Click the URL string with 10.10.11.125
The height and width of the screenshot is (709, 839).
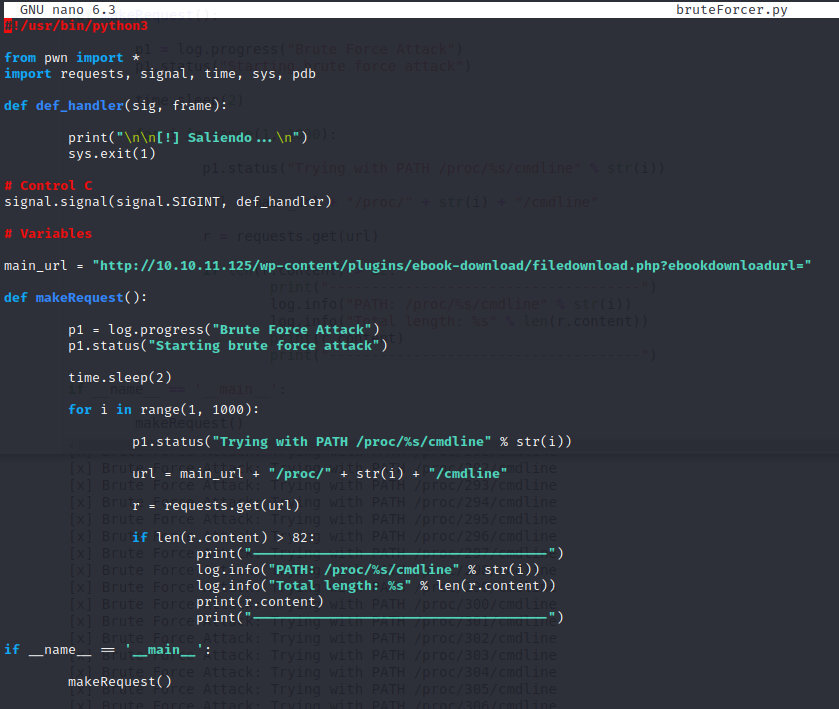click(x=452, y=265)
